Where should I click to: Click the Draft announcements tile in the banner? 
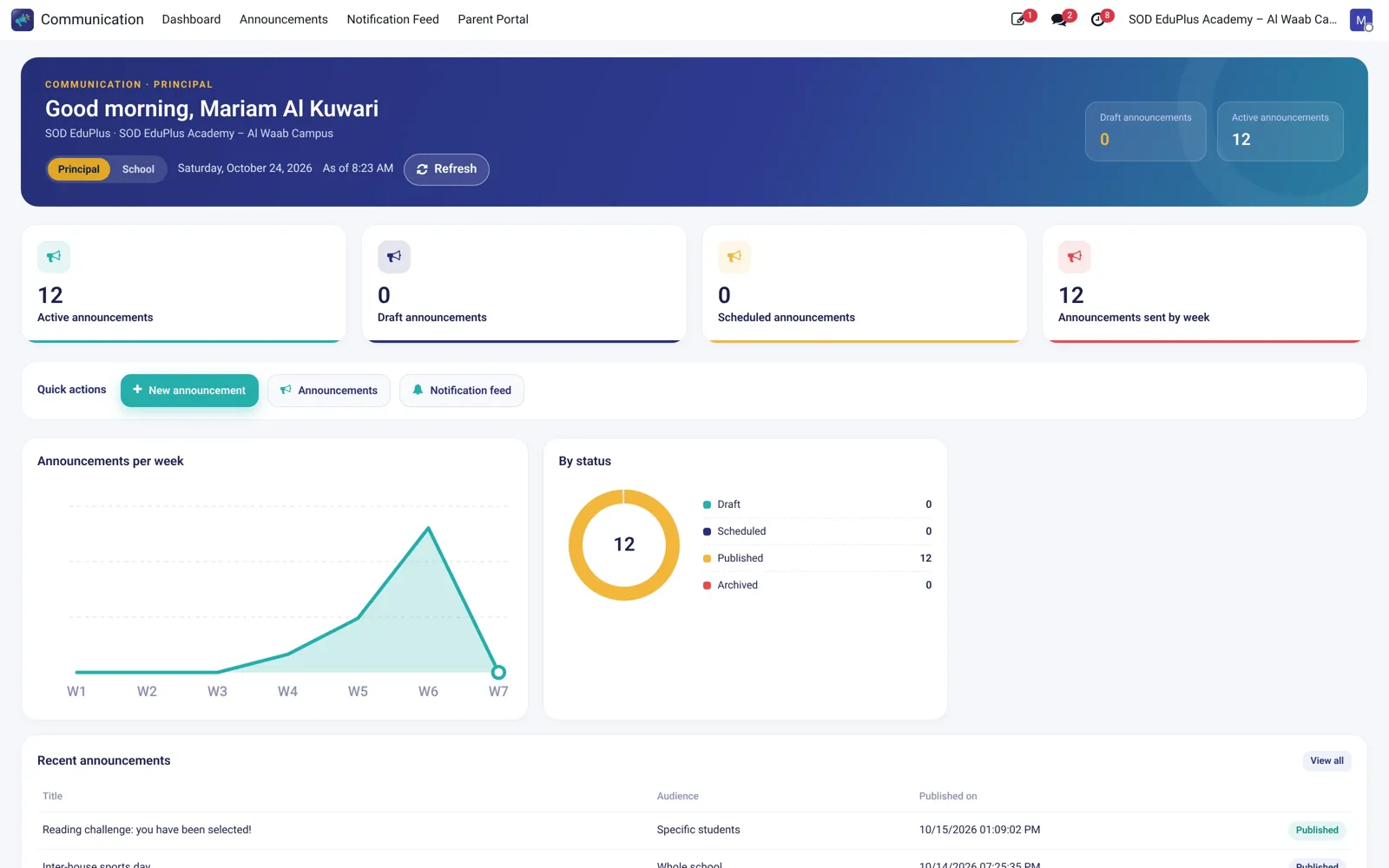pyautogui.click(x=1145, y=131)
